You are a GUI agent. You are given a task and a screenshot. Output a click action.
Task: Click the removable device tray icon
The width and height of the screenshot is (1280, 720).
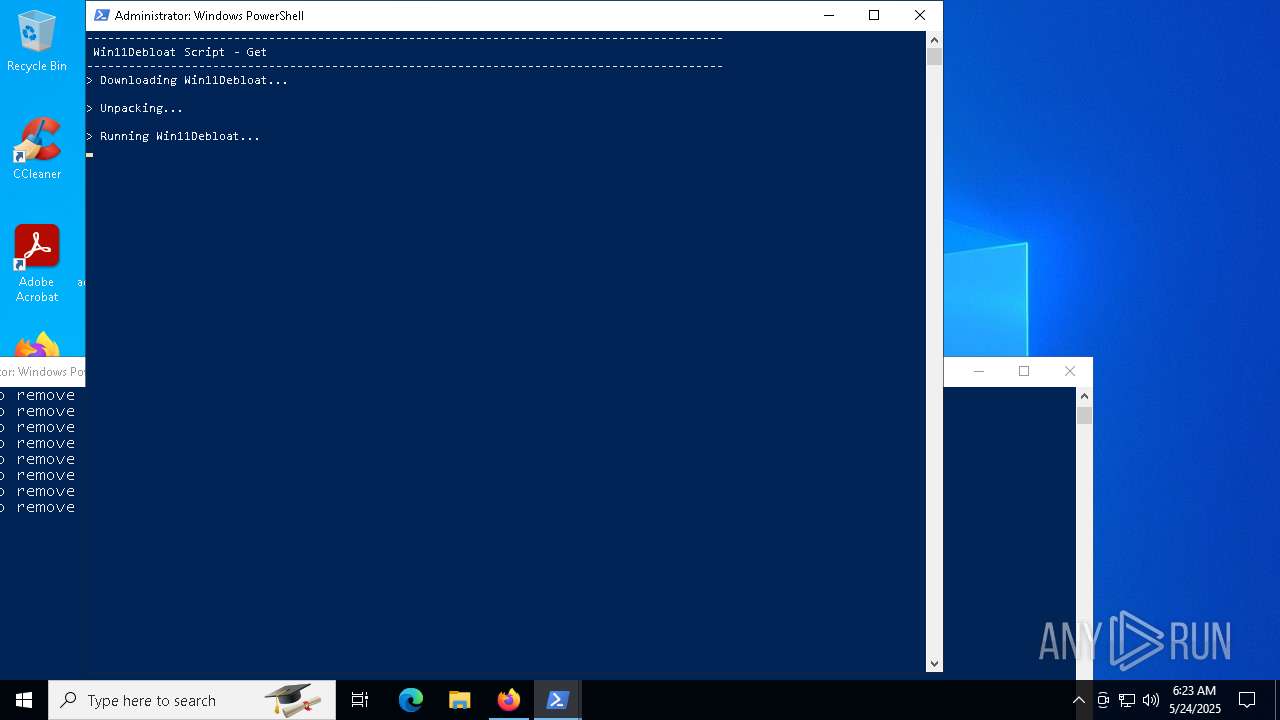(1103, 700)
